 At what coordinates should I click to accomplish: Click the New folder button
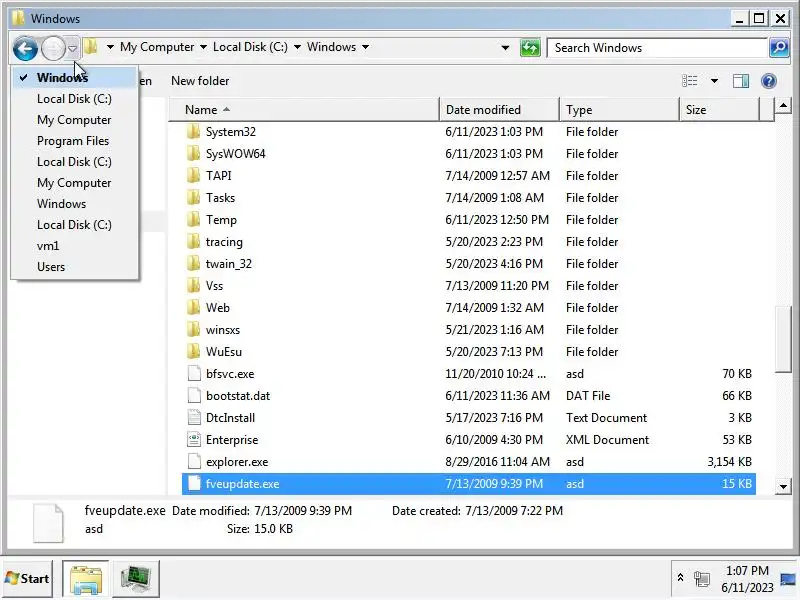tap(200, 81)
